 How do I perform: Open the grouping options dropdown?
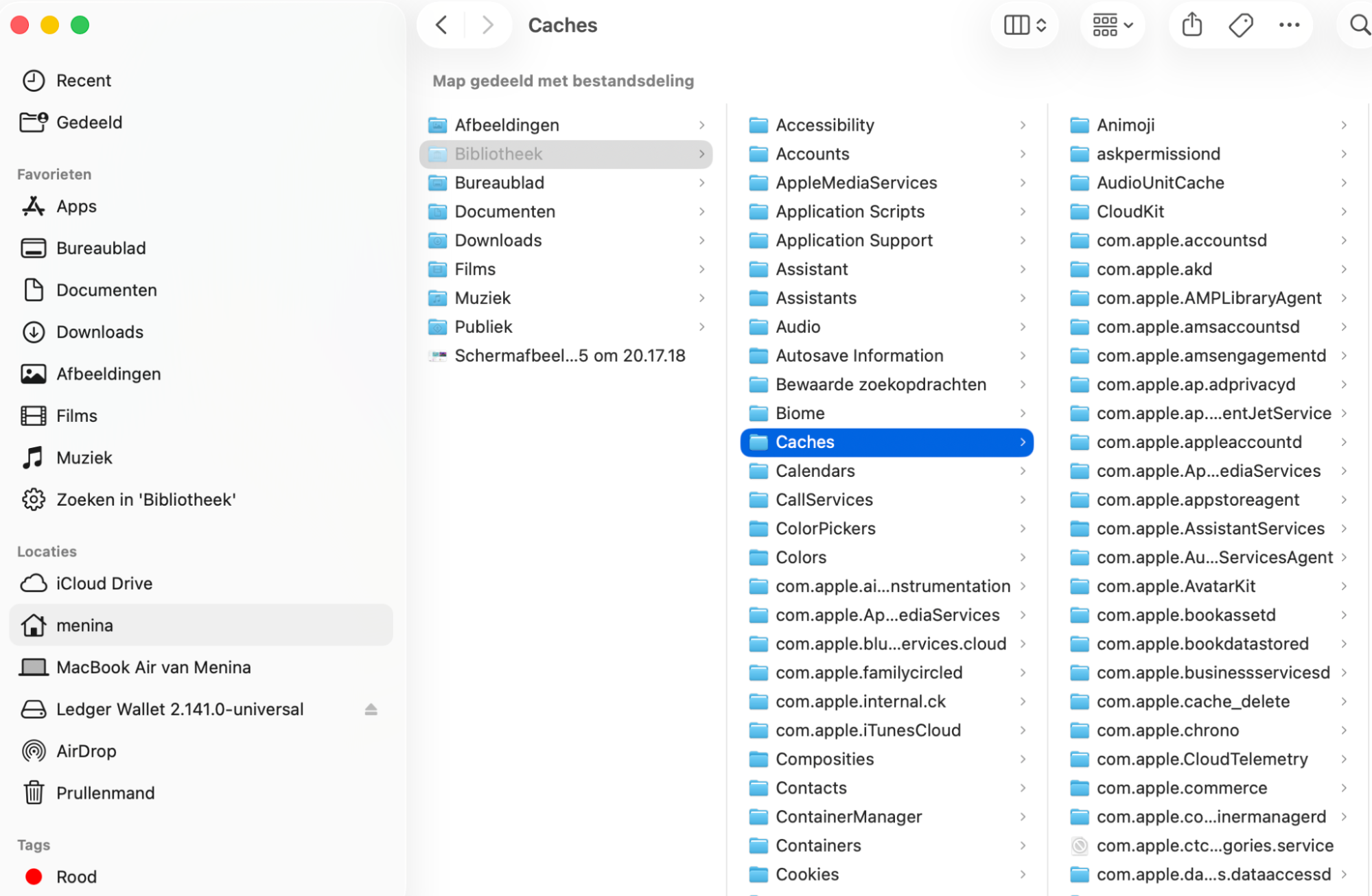1112,25
